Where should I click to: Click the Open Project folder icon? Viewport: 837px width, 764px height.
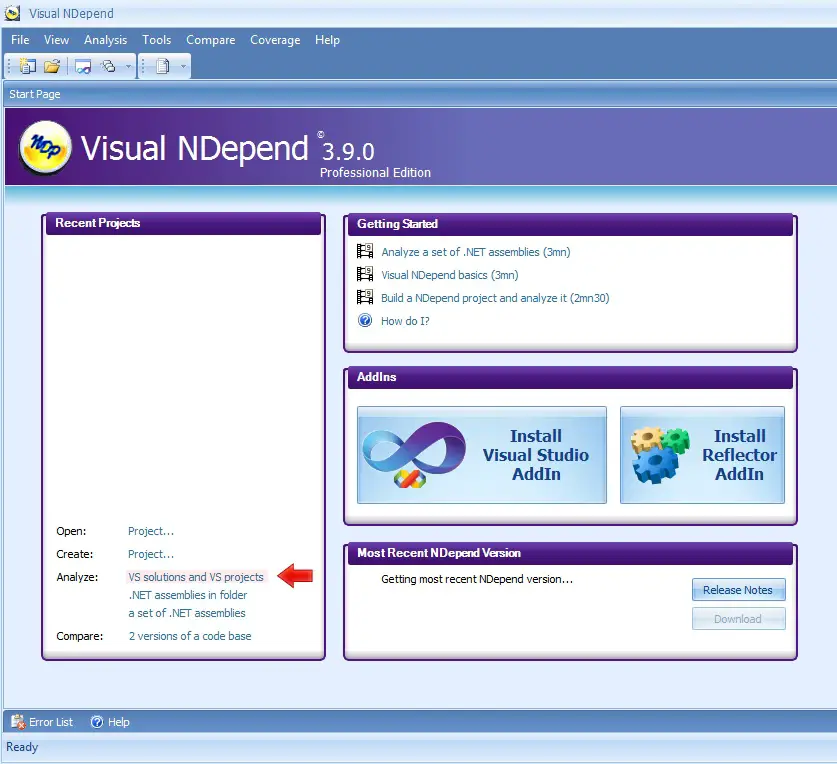[x=52, y=66]
